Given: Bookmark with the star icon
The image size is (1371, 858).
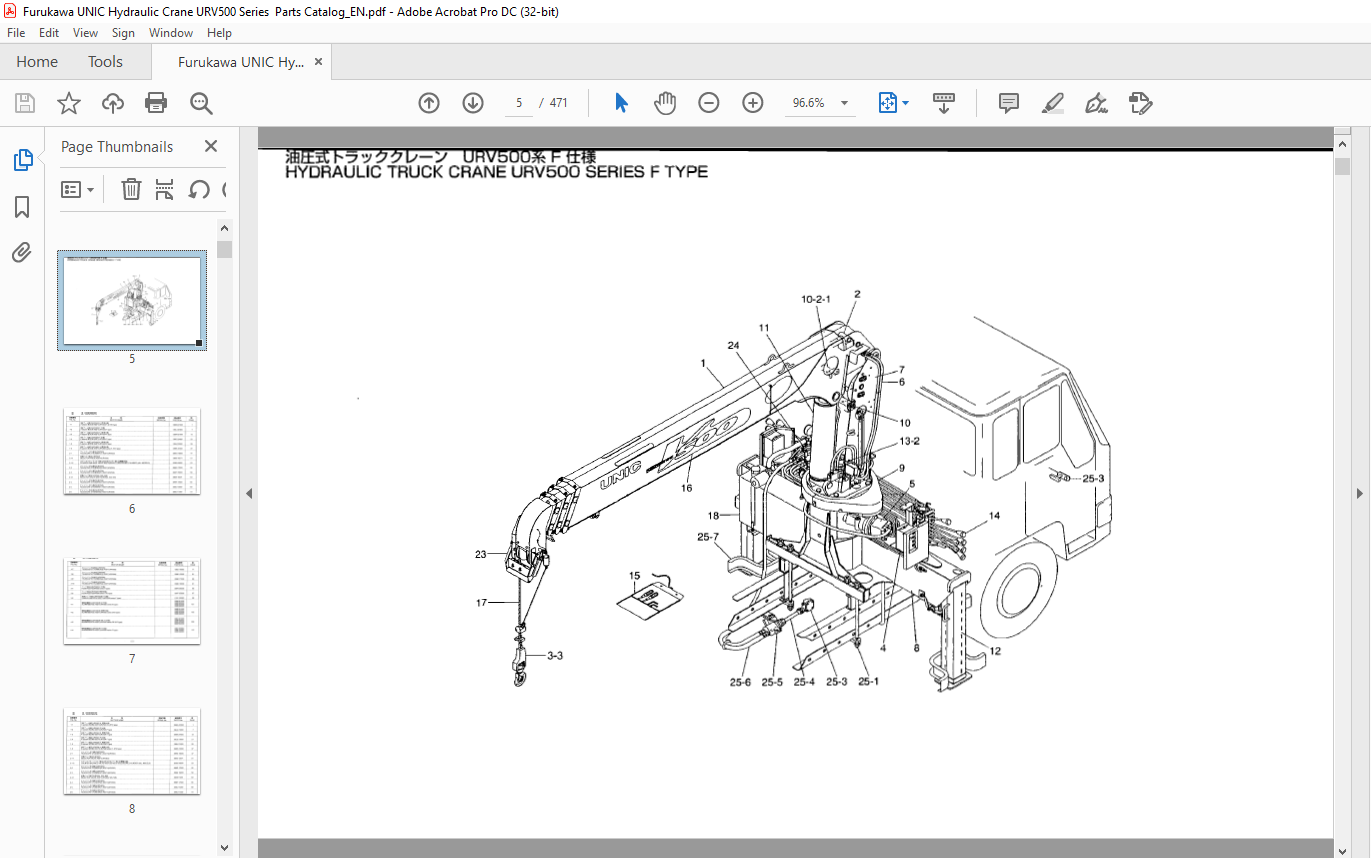Looking at the screenshot, I should click(69, 103).
